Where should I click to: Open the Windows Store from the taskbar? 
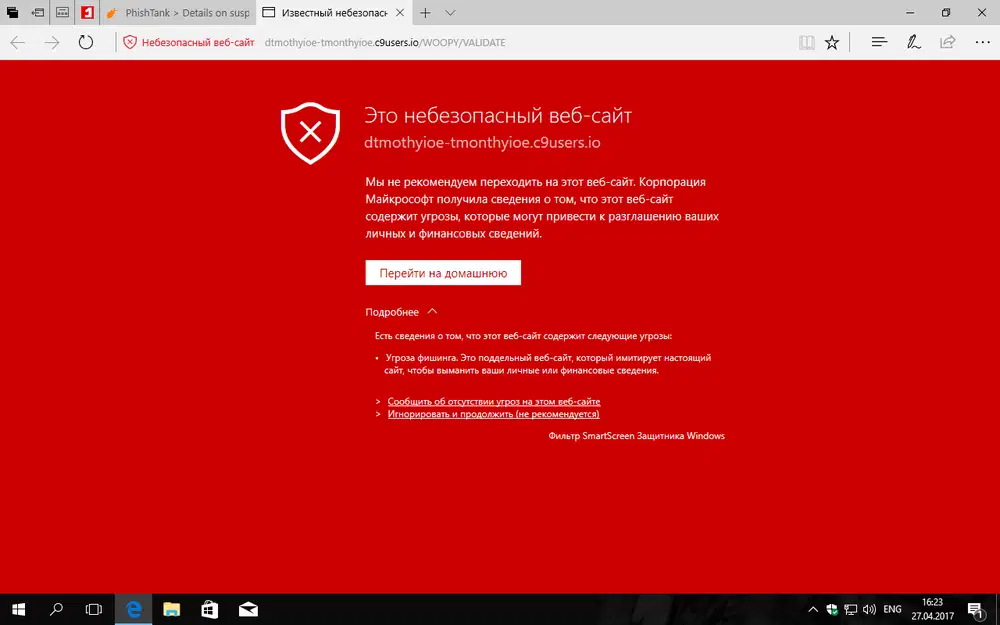[209, 608]
